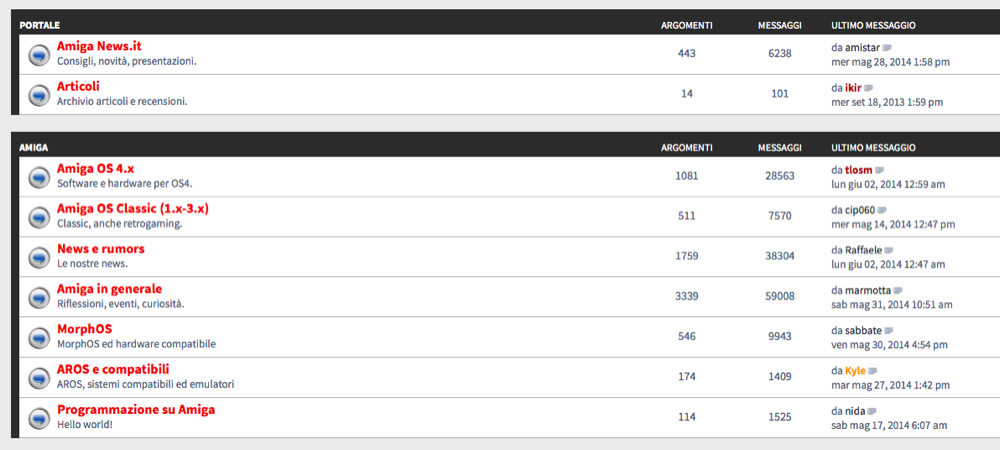Click the forum status icon beside Amiga News.it
1000x450 pixels.
click(40, 55)
